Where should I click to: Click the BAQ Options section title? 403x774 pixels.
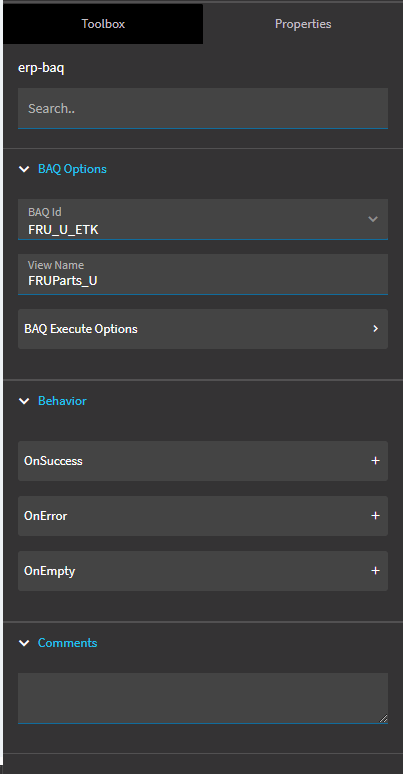72,169
